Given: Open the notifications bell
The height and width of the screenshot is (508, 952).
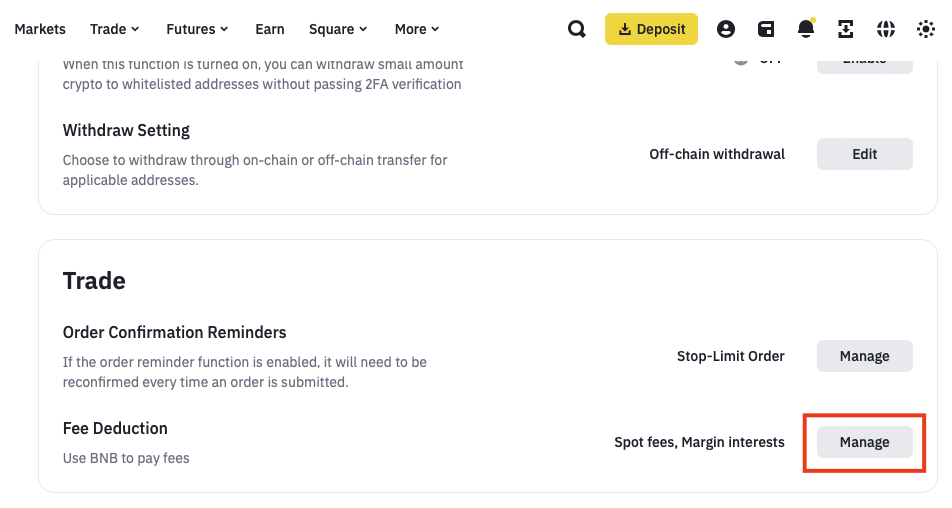Looking at the screenshot, I should (x=806, y=29).
